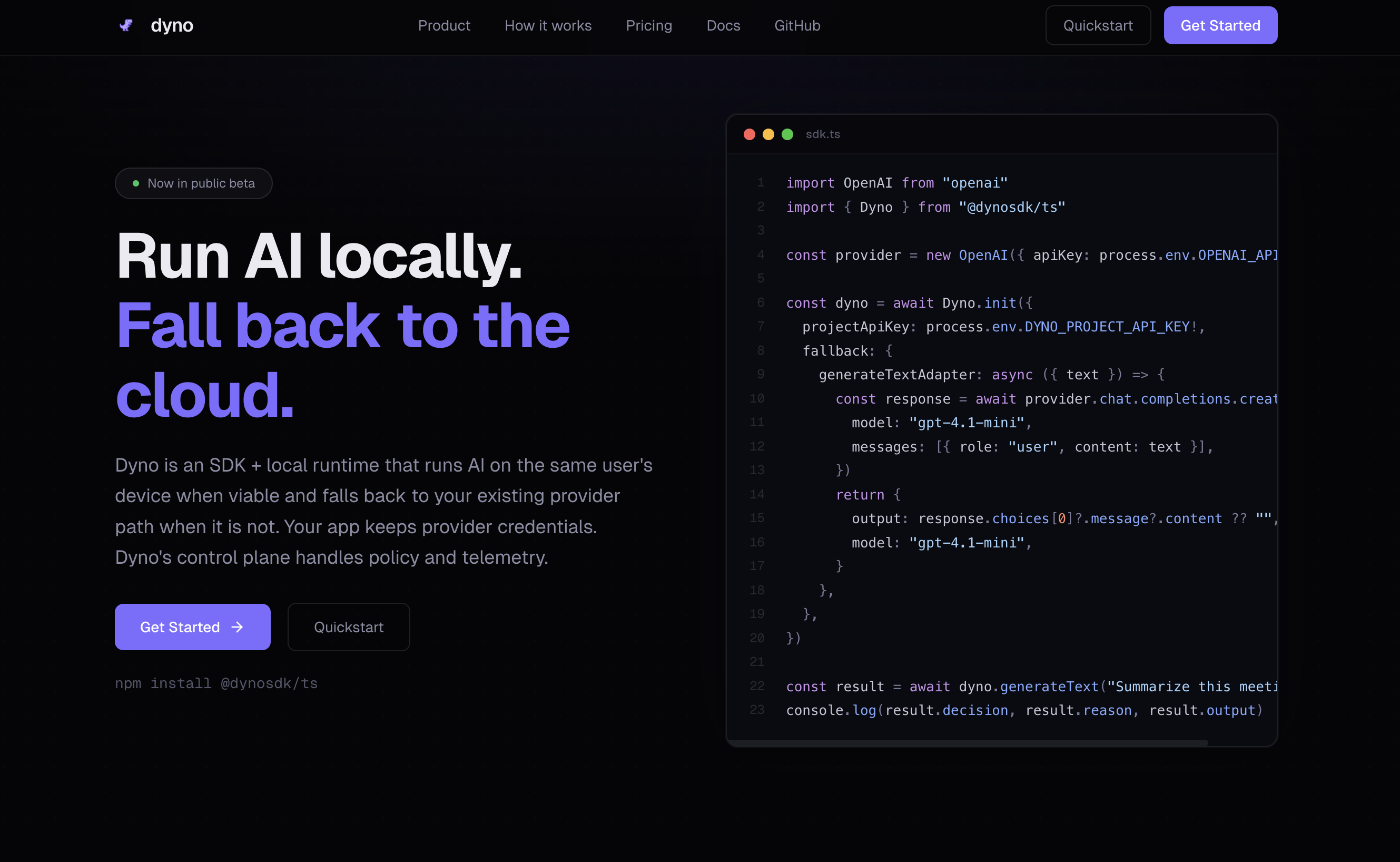Click 'console.log' on code line 23
The width and height of the screenshot is (1400, 862).
831,710
